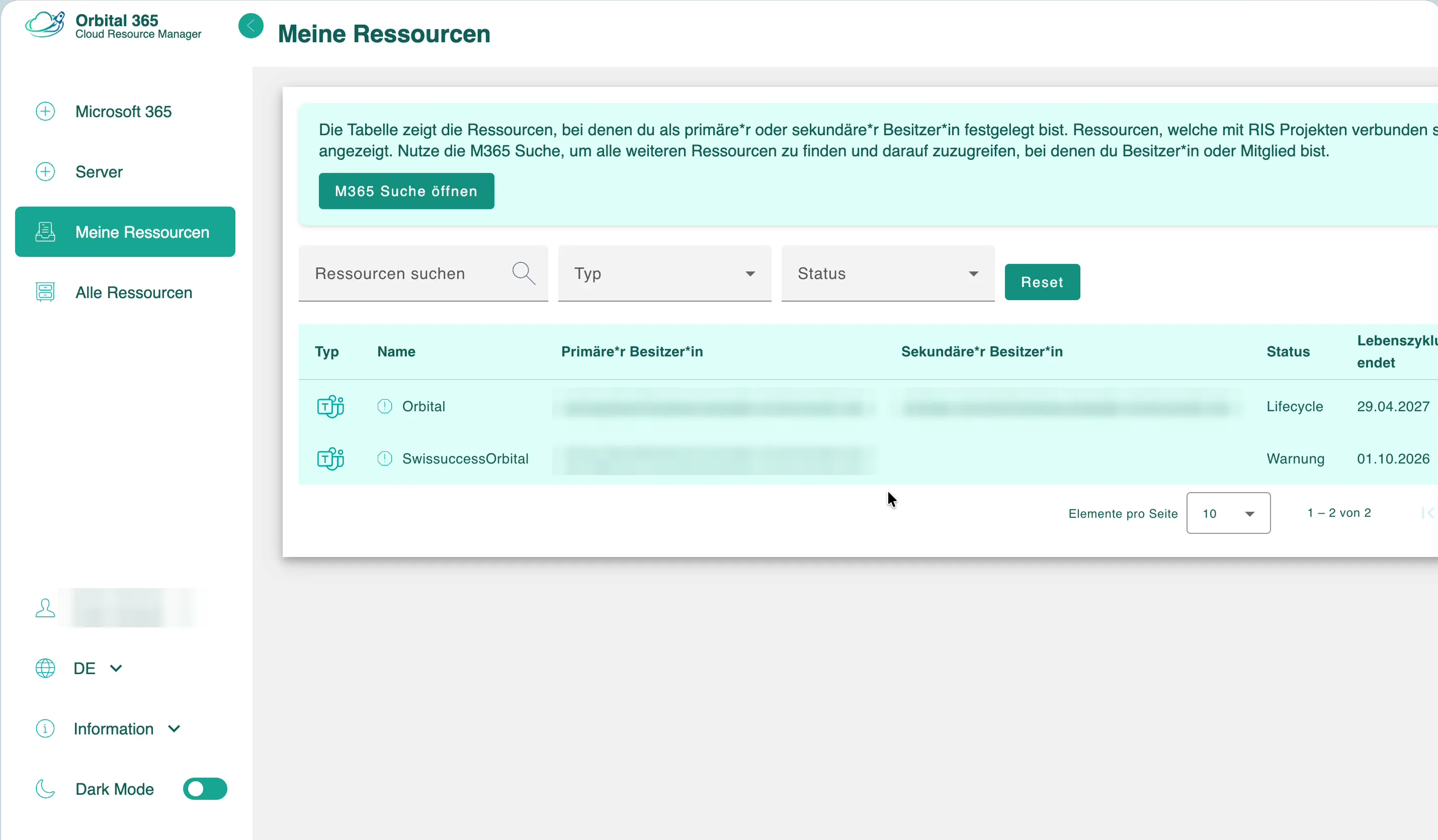Image resolution: width=1438 pixels, height=840 pixels.
Task: Click Teams icon in Orbital row
Action: pyautogui.click(x=330, y=407)
